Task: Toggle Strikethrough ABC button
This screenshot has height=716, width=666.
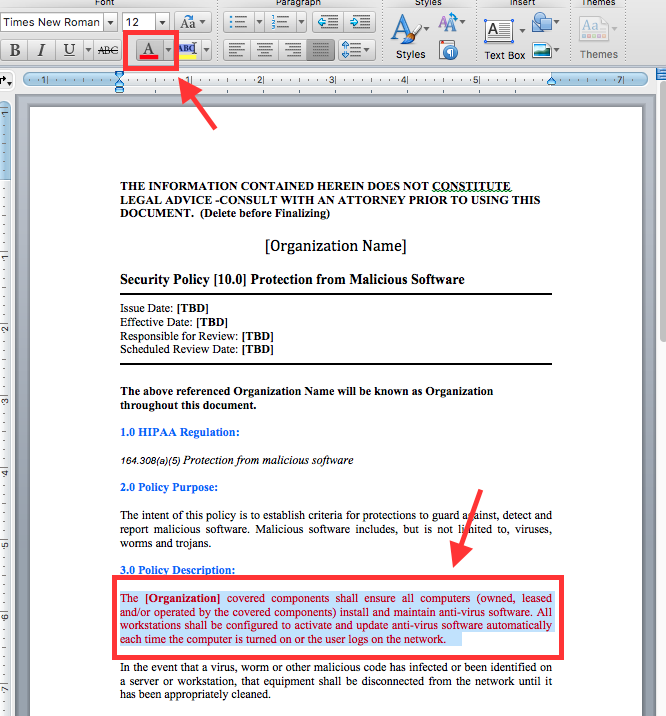Action: point(108,50)
